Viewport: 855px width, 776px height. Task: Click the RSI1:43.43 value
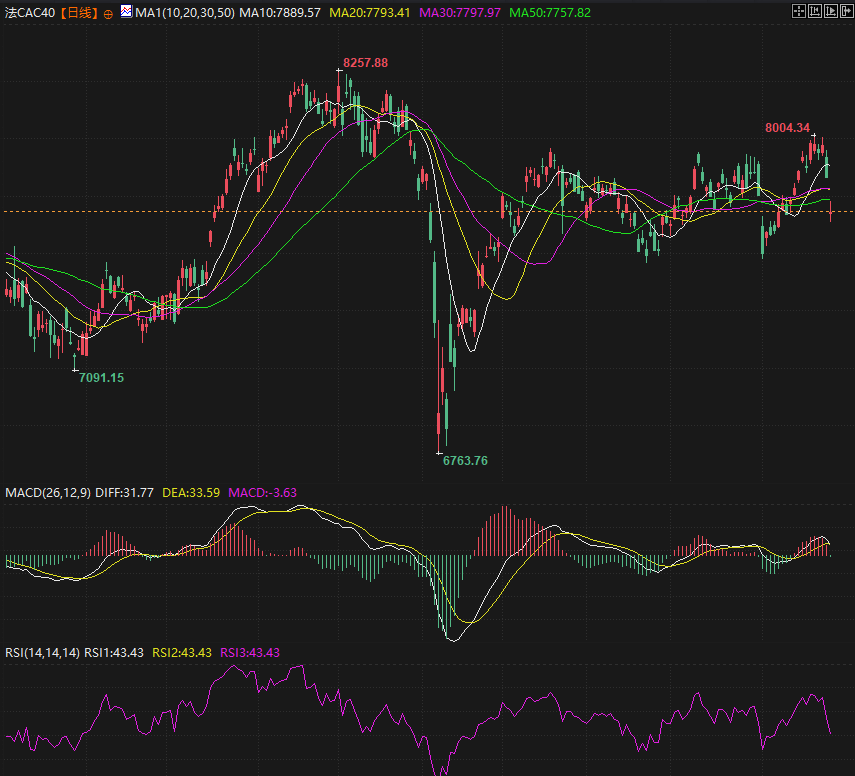tap(114, 652)
